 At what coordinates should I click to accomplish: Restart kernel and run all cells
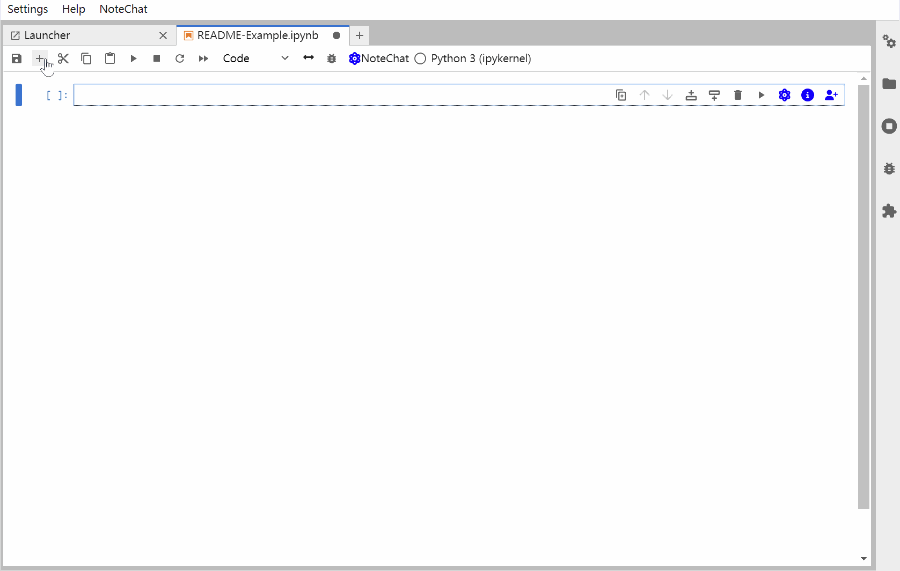(203, 59)
